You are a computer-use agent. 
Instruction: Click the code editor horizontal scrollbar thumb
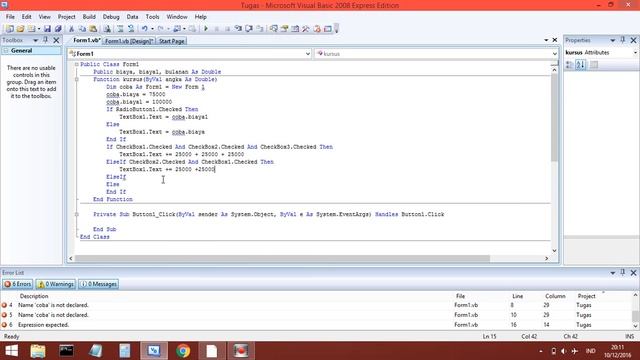[282, 258]
